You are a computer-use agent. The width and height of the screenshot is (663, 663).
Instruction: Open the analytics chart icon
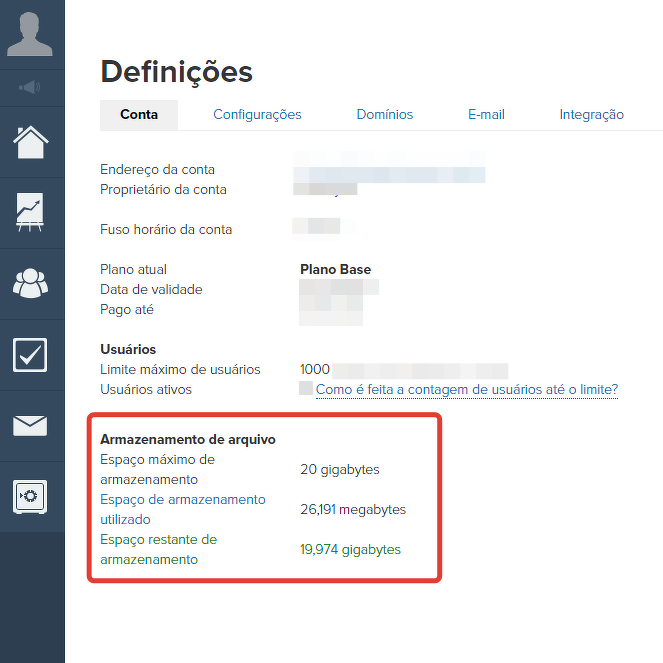point(30,212)
